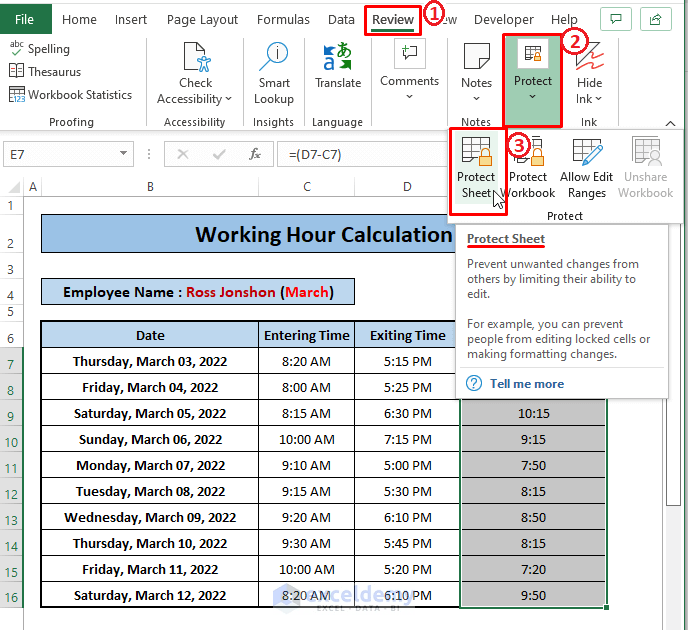The width and height of the screenshot is (688, 630).
Task: Select the 9:50 hours cell
Action: point(534,595)
